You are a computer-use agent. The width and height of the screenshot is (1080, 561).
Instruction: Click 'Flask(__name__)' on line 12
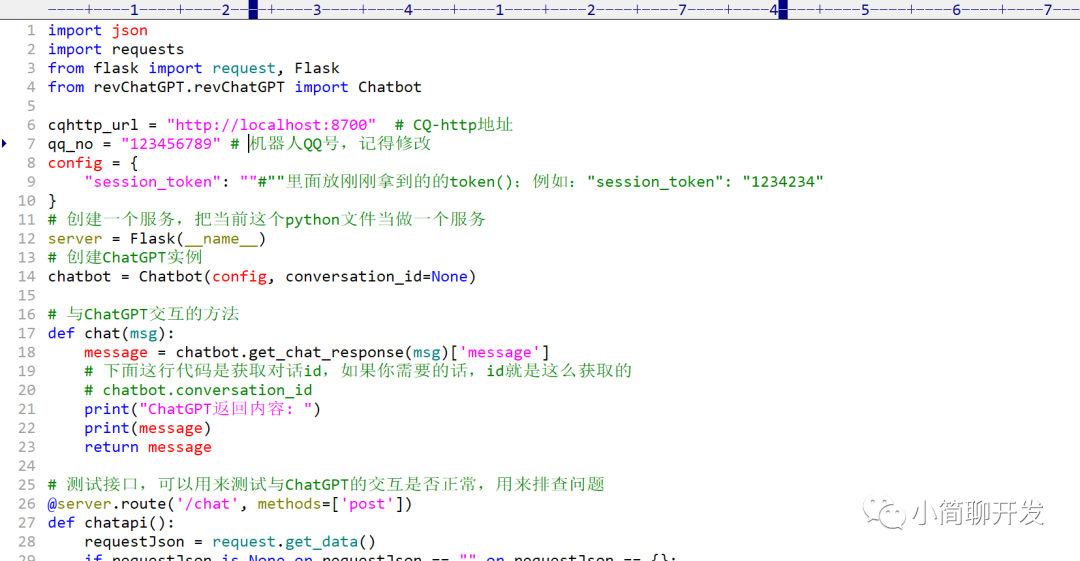coord(198,238)
